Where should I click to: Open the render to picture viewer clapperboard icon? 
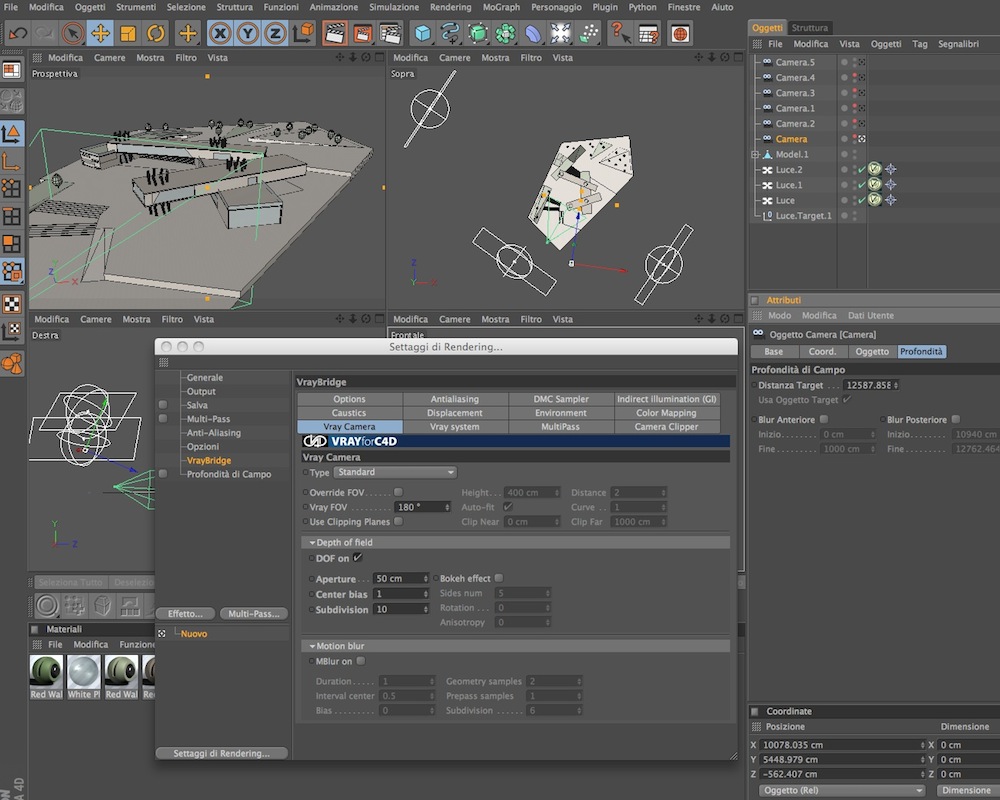[x=362, y=33]
